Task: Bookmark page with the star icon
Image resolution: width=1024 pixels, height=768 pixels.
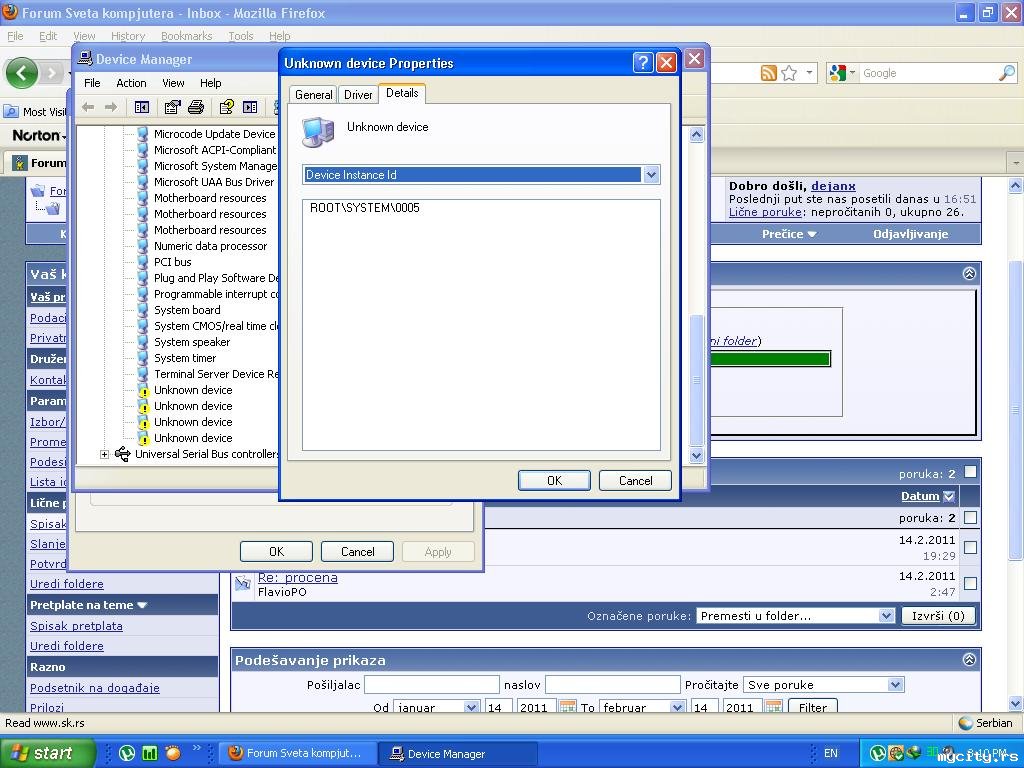Action: point(789,73)
